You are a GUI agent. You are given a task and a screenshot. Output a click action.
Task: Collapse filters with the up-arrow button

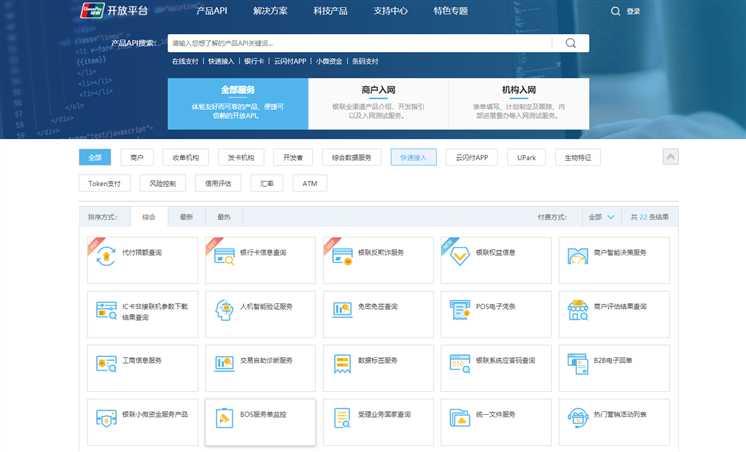[670, 157]
